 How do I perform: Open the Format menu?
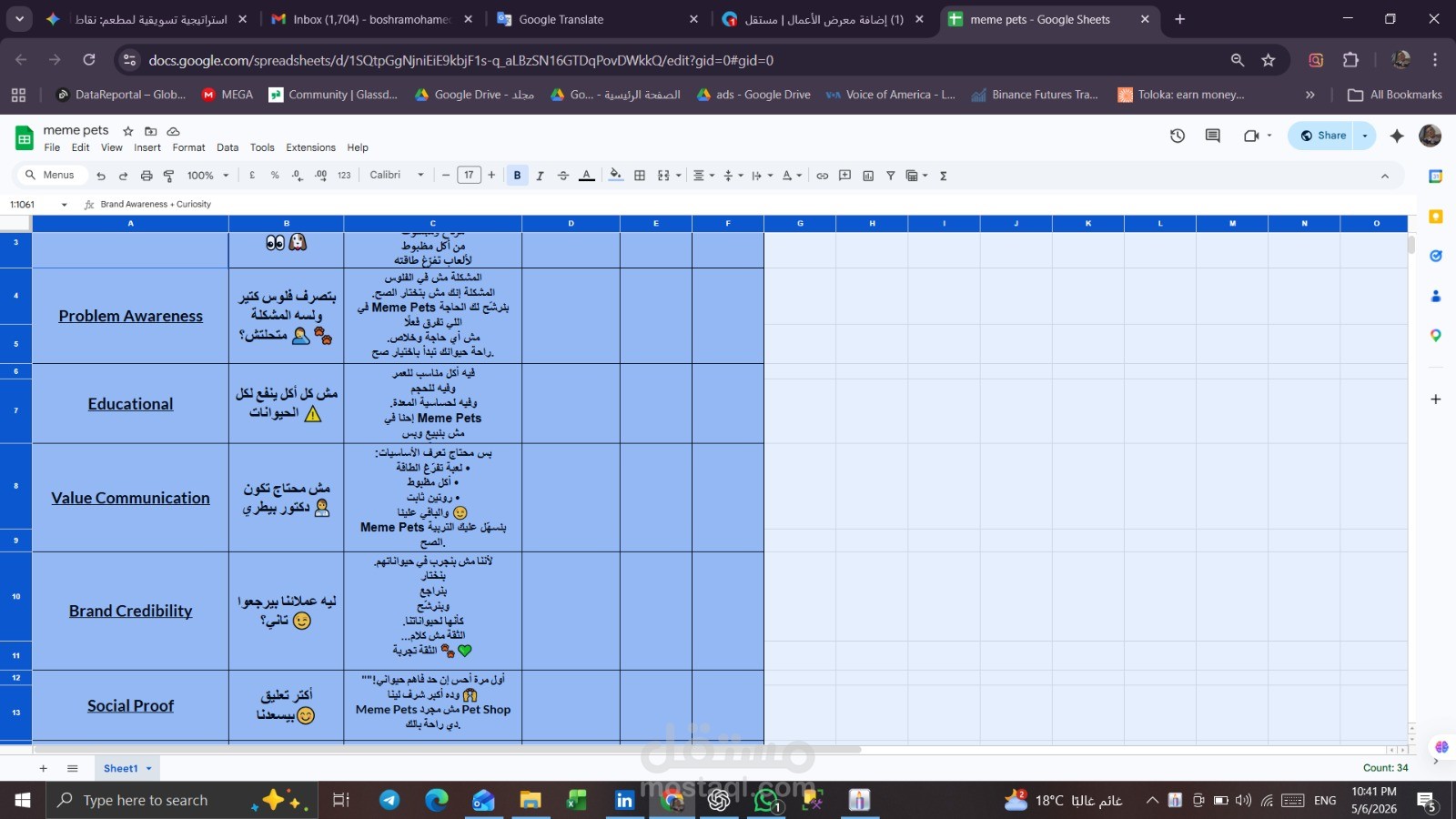click(x=188, y=147)
